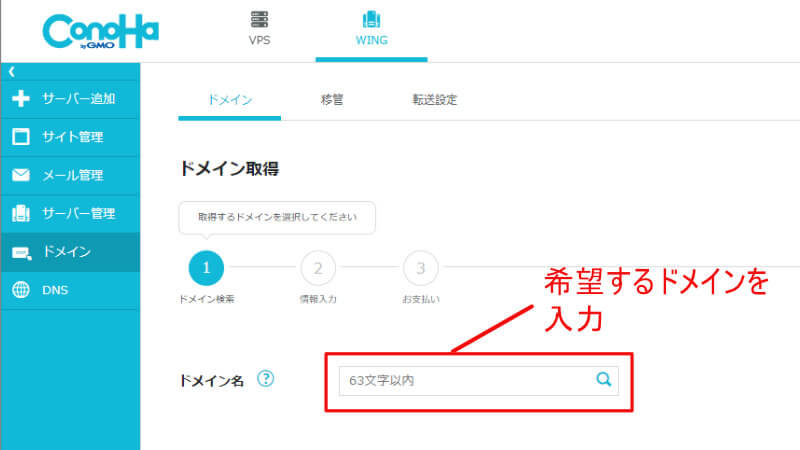Open the サーバー管理 sidebar menu
Image resolution: width=800 pixels, height=450 pixels.
(x=70, y=214)
